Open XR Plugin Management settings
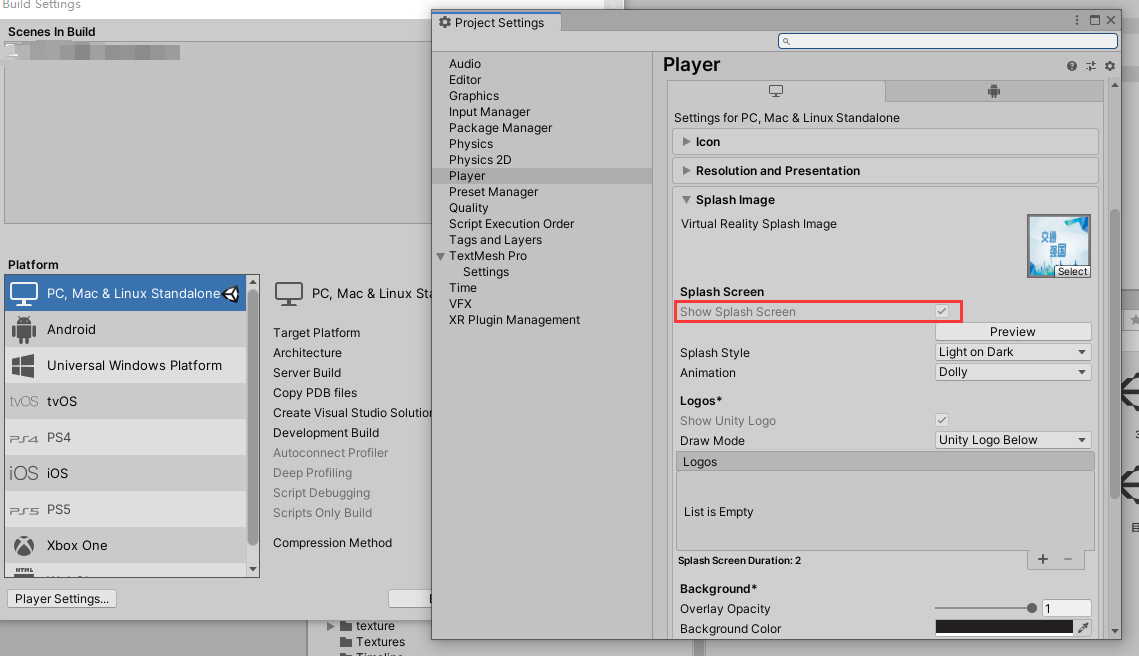1139x656 pixels. coord(514,320)
